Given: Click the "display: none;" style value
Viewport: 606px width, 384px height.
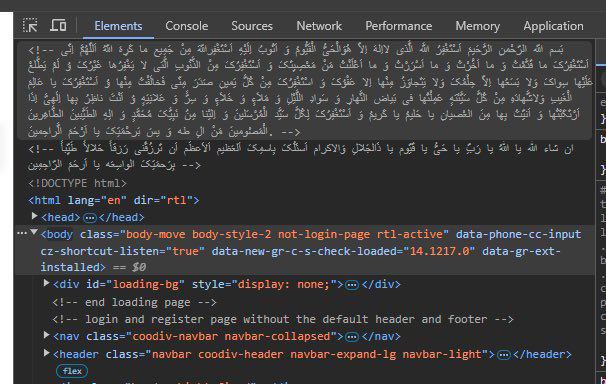Looking at the screenshot, I should (284, 284).
